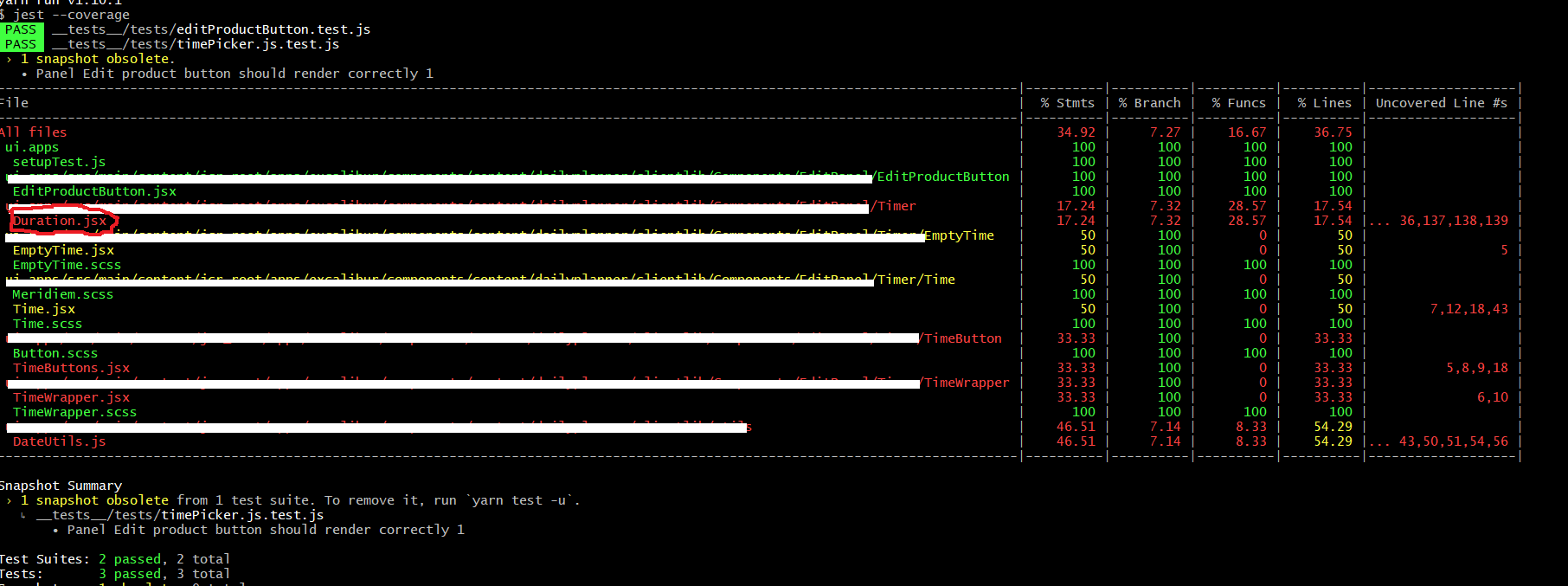Select the 'Meridiem.scss' file name
Image resolution: width=1568 pixels, height=586 pixels.
click(x=63, y=294)
